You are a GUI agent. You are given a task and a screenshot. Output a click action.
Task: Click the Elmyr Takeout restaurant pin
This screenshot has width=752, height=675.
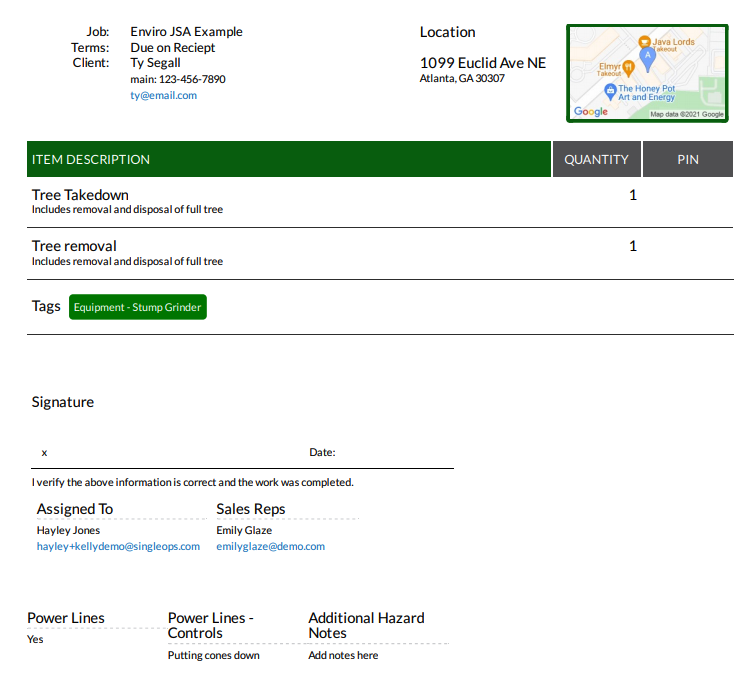[628, 67]
